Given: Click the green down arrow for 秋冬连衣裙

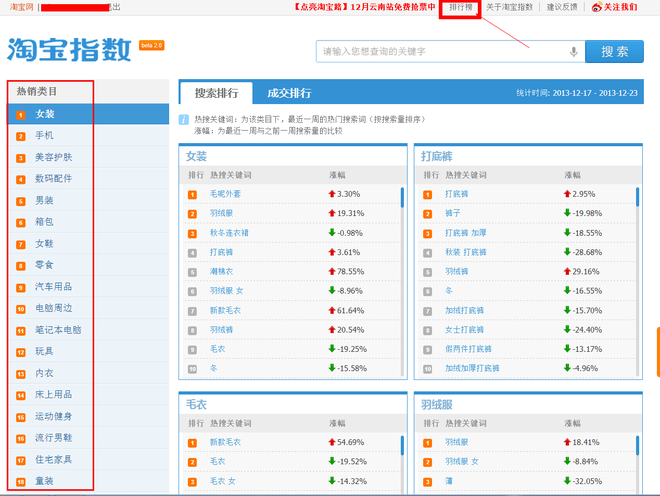Looking at the screenshot, I should click(332, 232).
